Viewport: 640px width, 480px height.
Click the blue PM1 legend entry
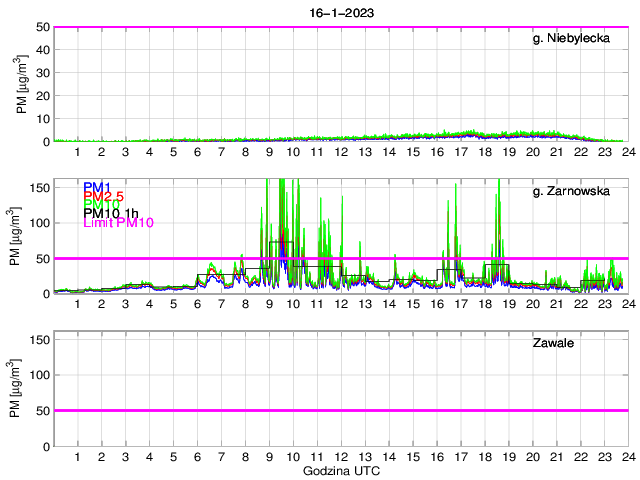pos(96,187)
